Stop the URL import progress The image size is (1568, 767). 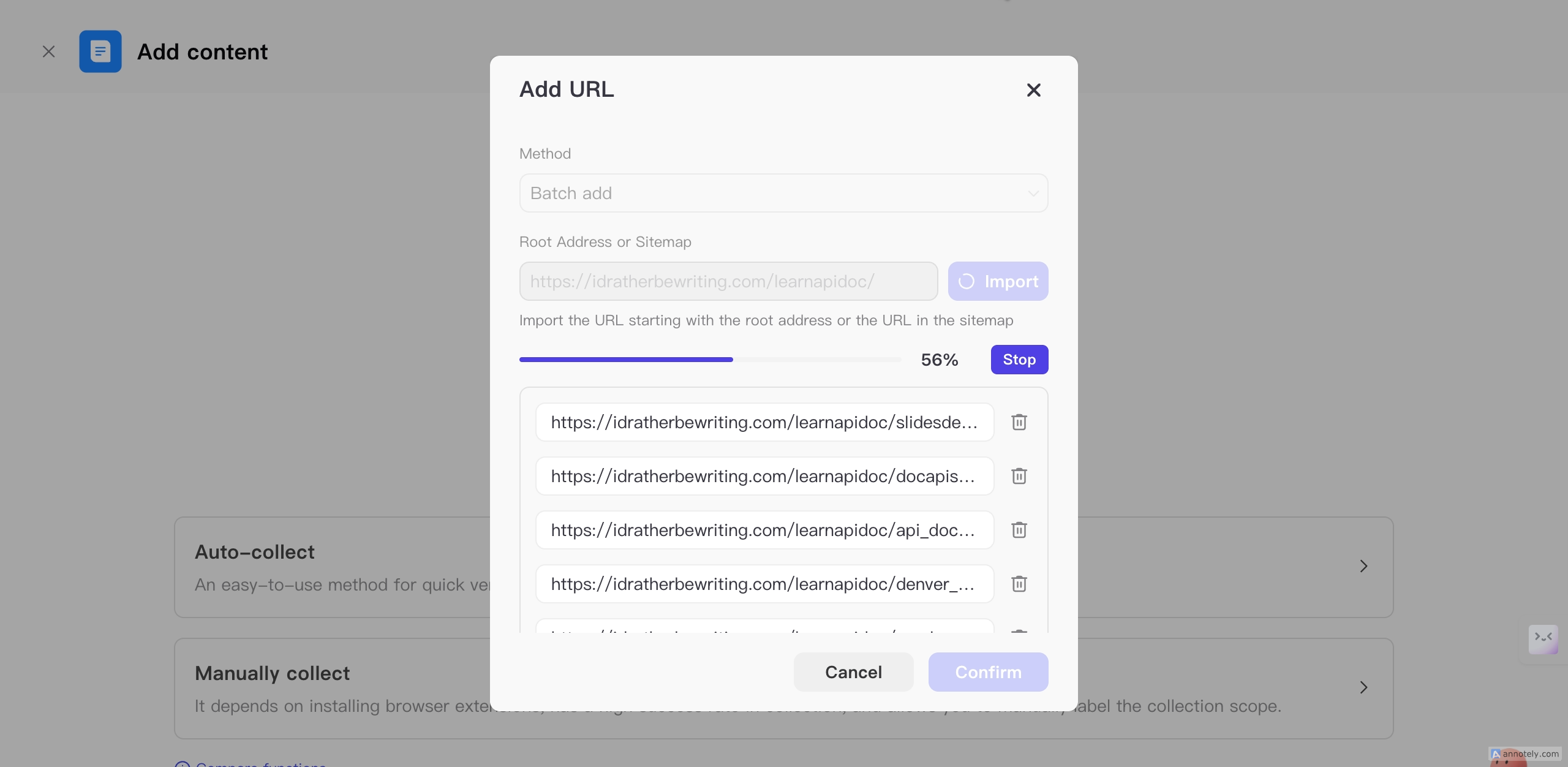(1019, 360)
